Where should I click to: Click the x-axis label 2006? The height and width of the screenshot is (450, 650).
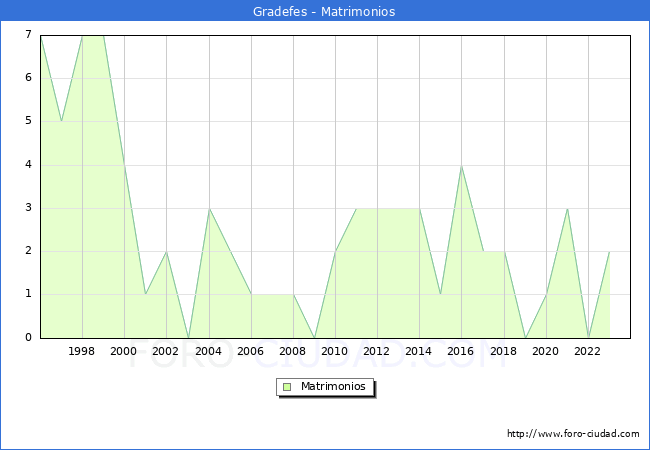pyautogui.click(x=250, y=351)
